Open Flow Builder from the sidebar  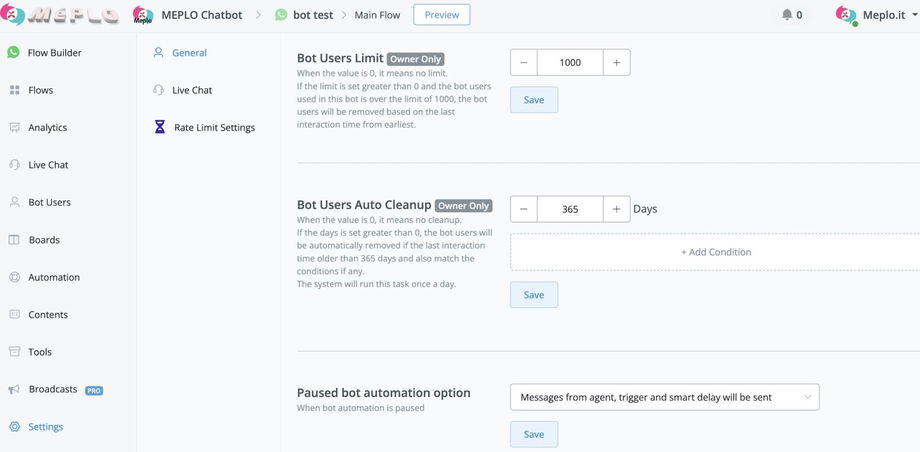(54, 53)
